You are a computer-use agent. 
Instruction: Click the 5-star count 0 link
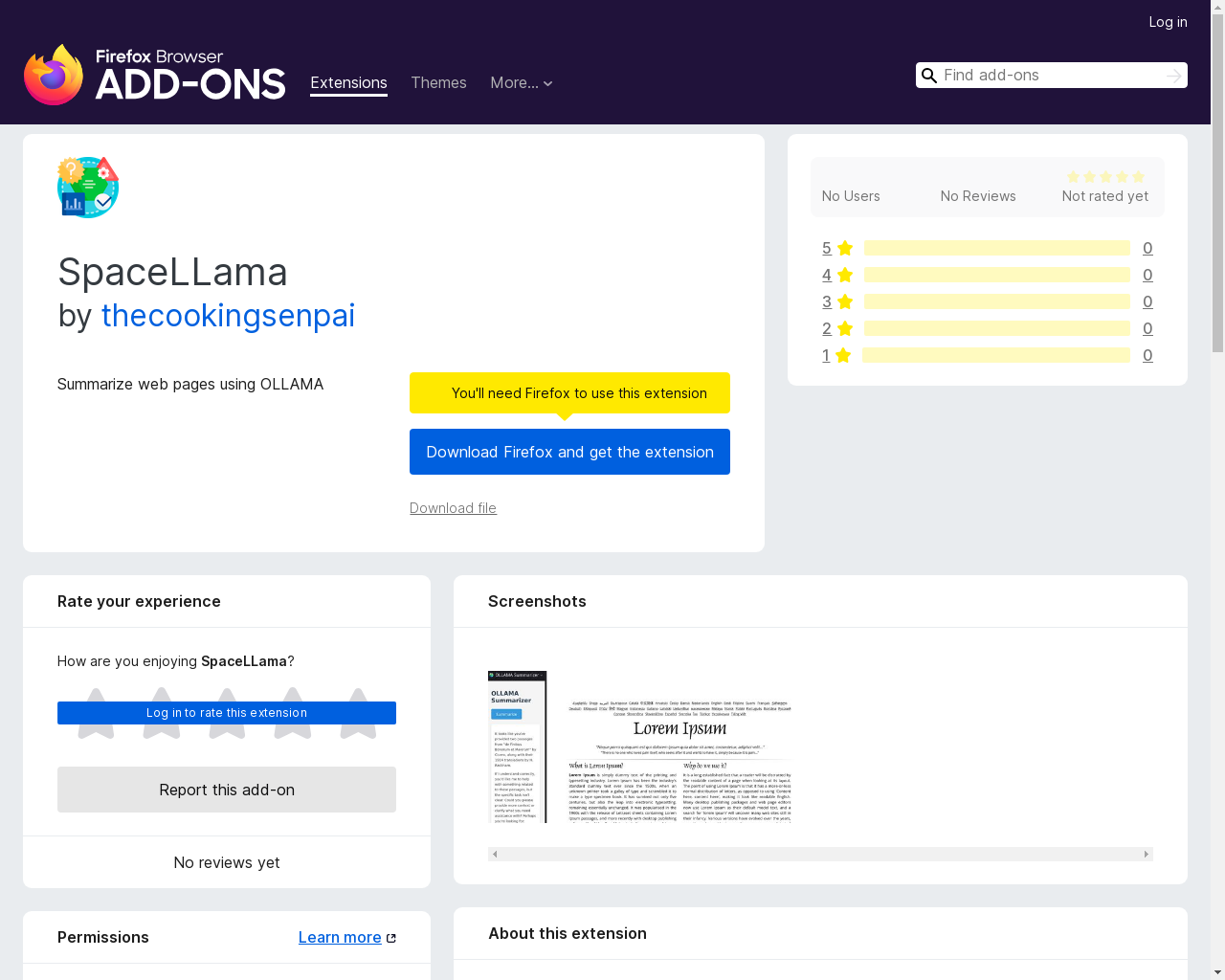point(1147,248)
